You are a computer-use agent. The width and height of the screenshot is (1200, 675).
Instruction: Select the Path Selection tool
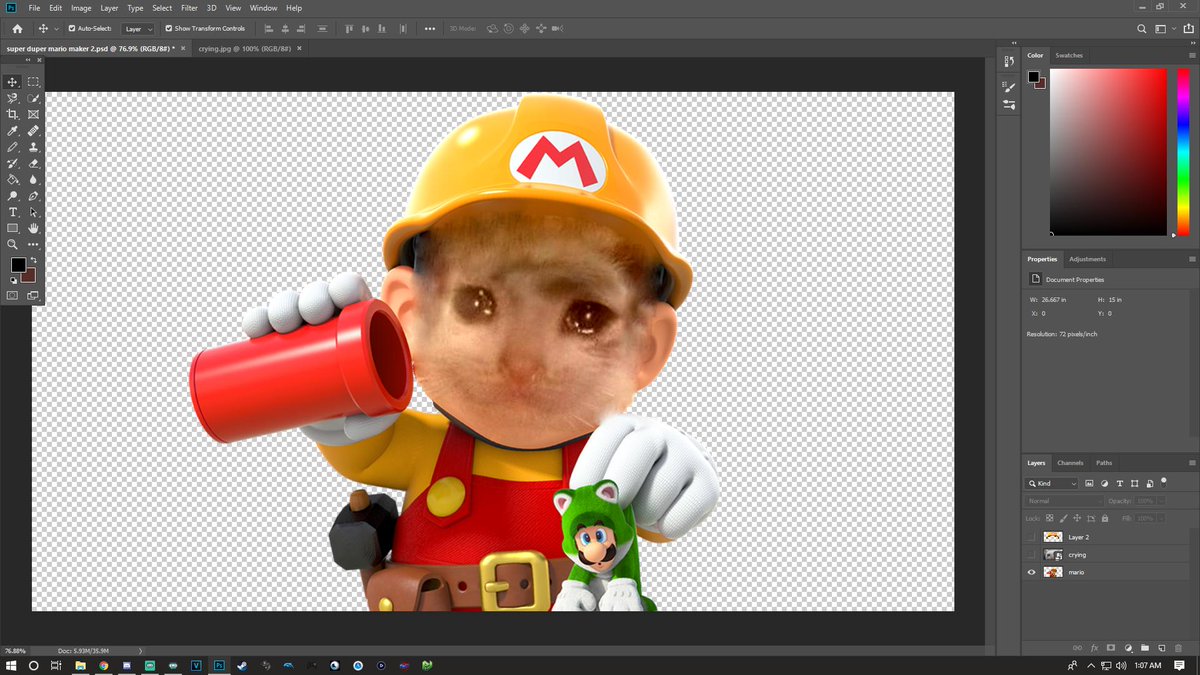tap(33, 212)
